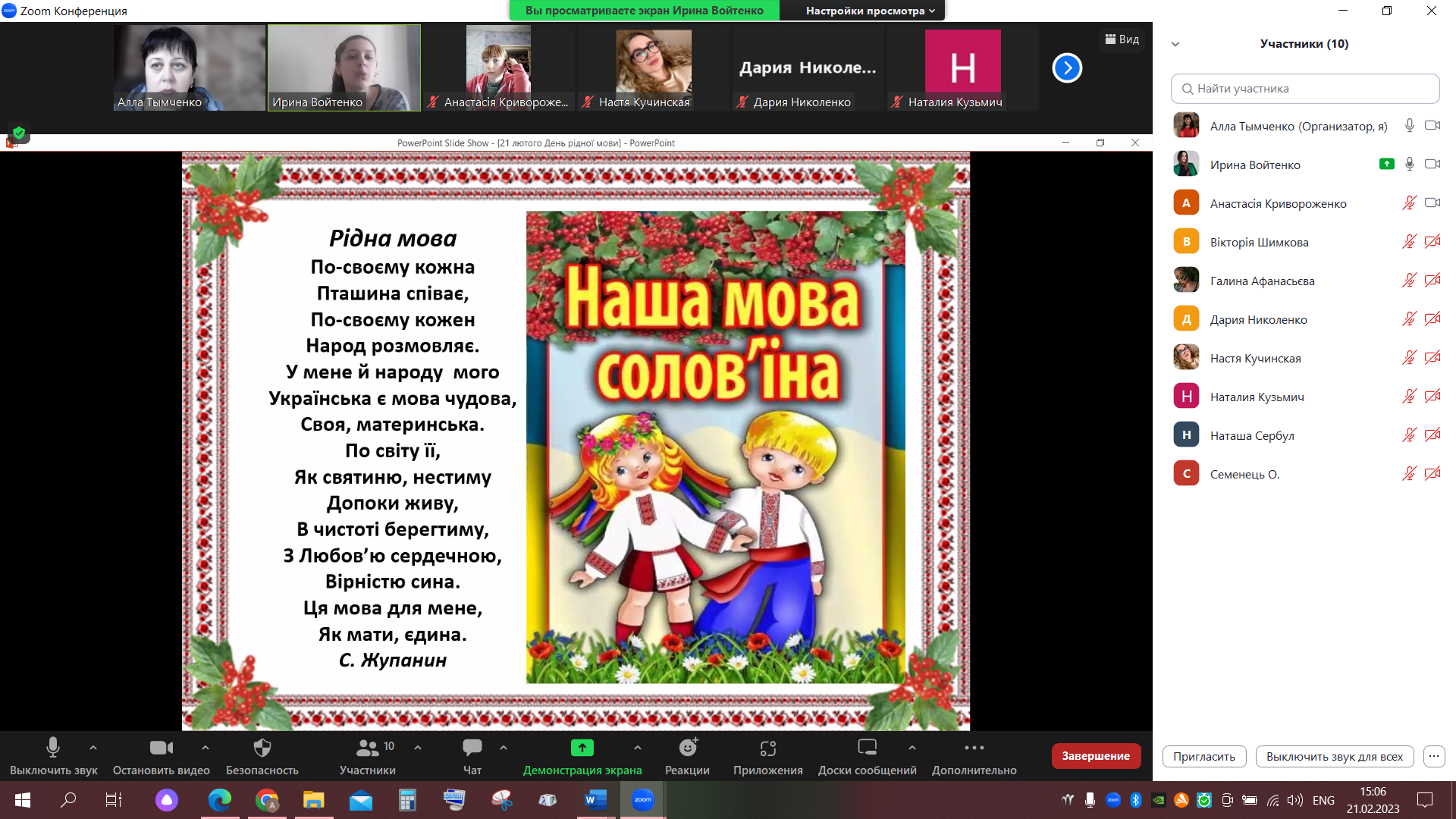Click the red Завершение end button
The width and height of the screenshot is (1456, 819).
1095,756
